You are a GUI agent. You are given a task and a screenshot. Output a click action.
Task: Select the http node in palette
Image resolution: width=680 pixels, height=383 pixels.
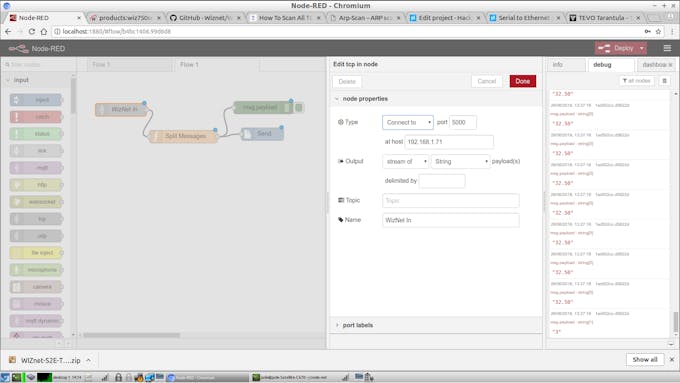(36, 185)
